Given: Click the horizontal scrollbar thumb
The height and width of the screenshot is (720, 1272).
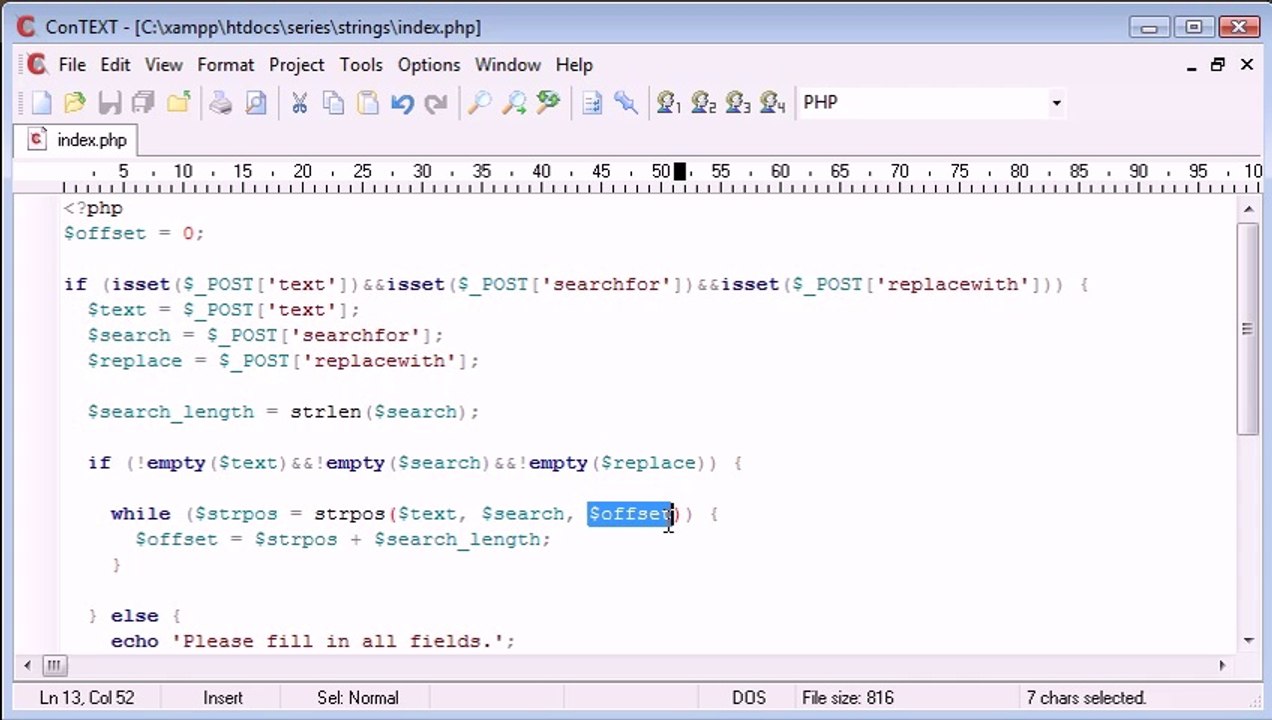Looking at the screenshot, I should click(54, 665).
